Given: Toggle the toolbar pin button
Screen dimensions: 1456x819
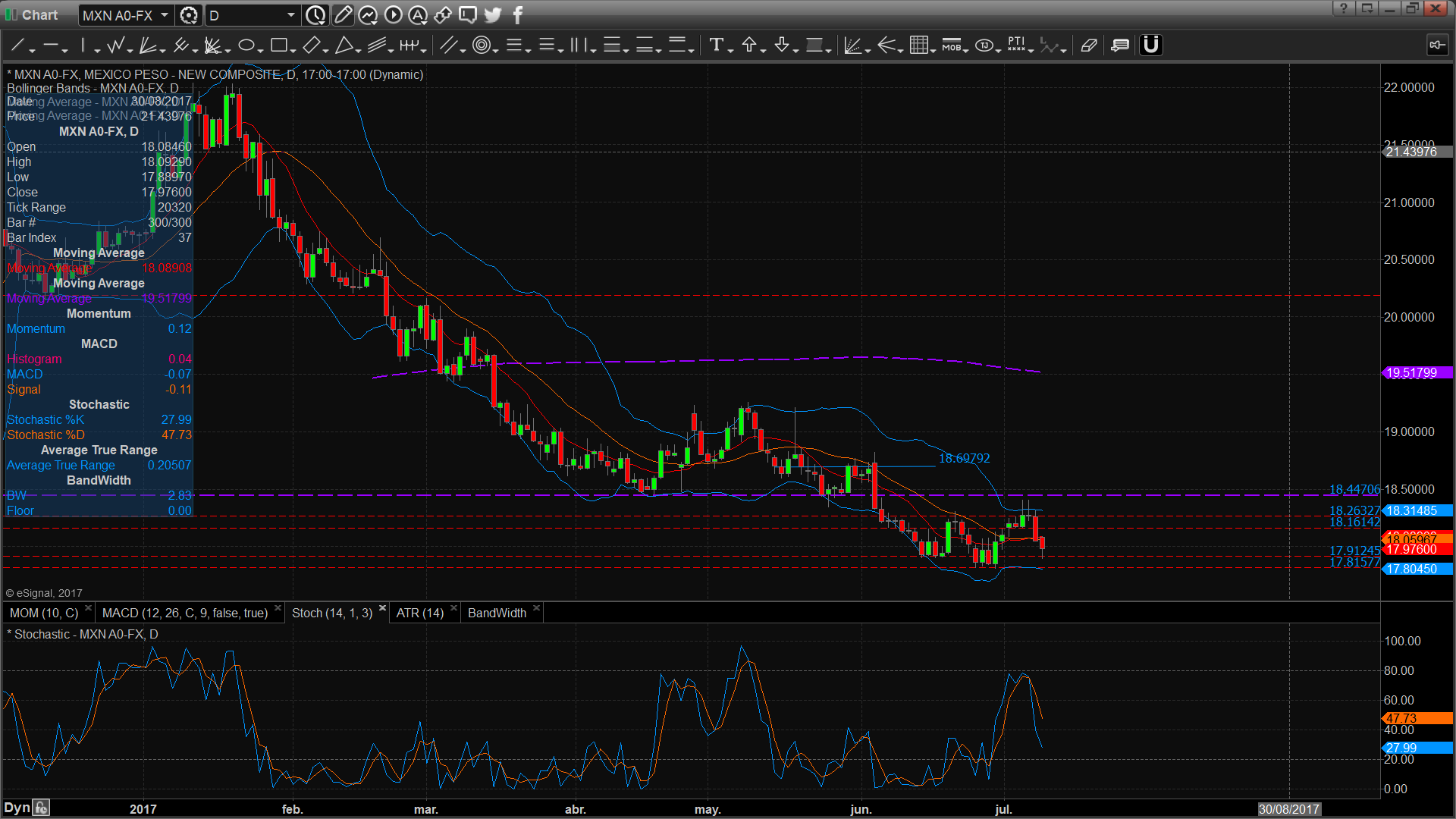Looking at the screenshot, I should pos(1436,45).
